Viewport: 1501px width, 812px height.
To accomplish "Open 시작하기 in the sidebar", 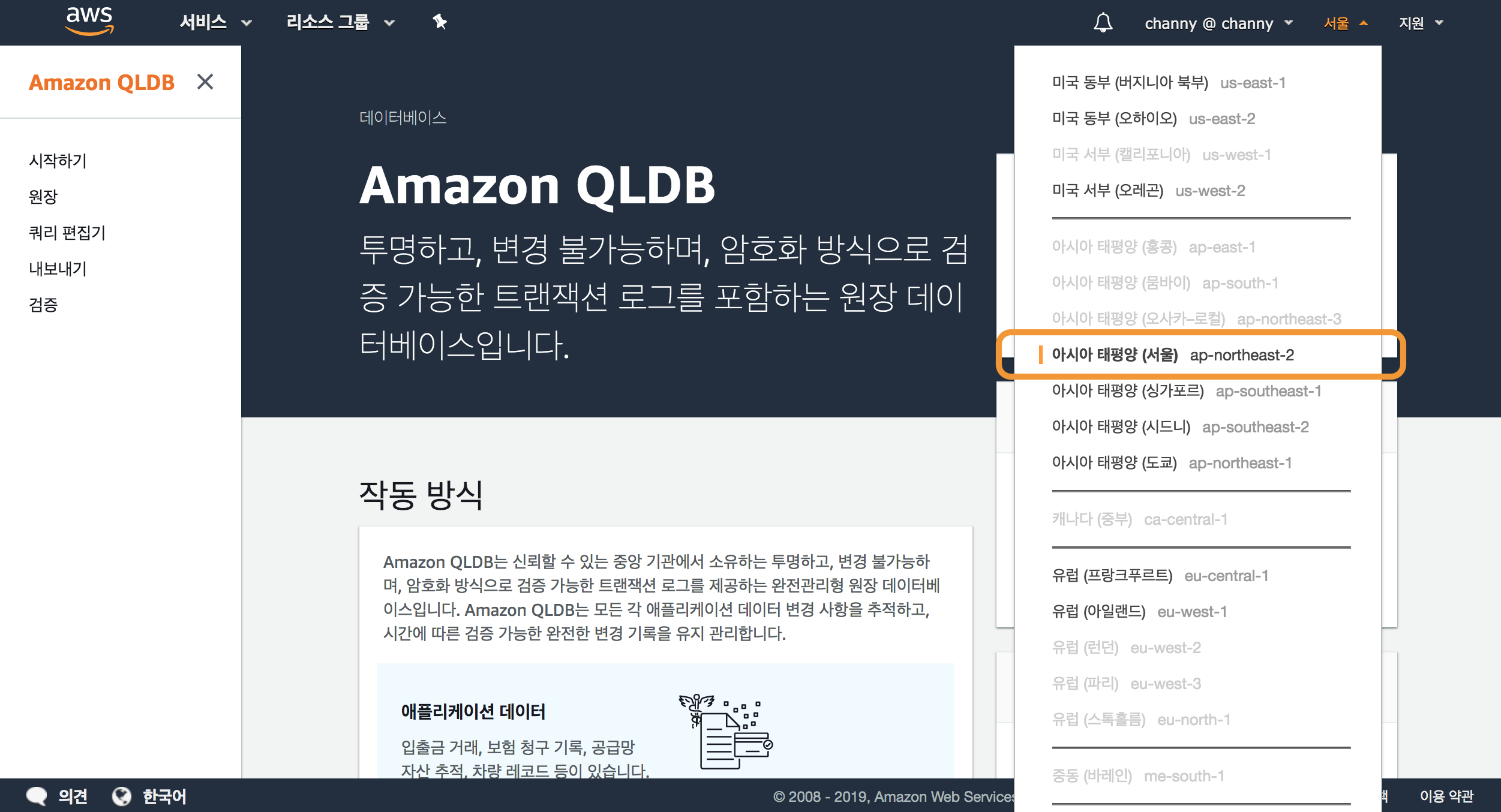I will (x=58, y=161).
